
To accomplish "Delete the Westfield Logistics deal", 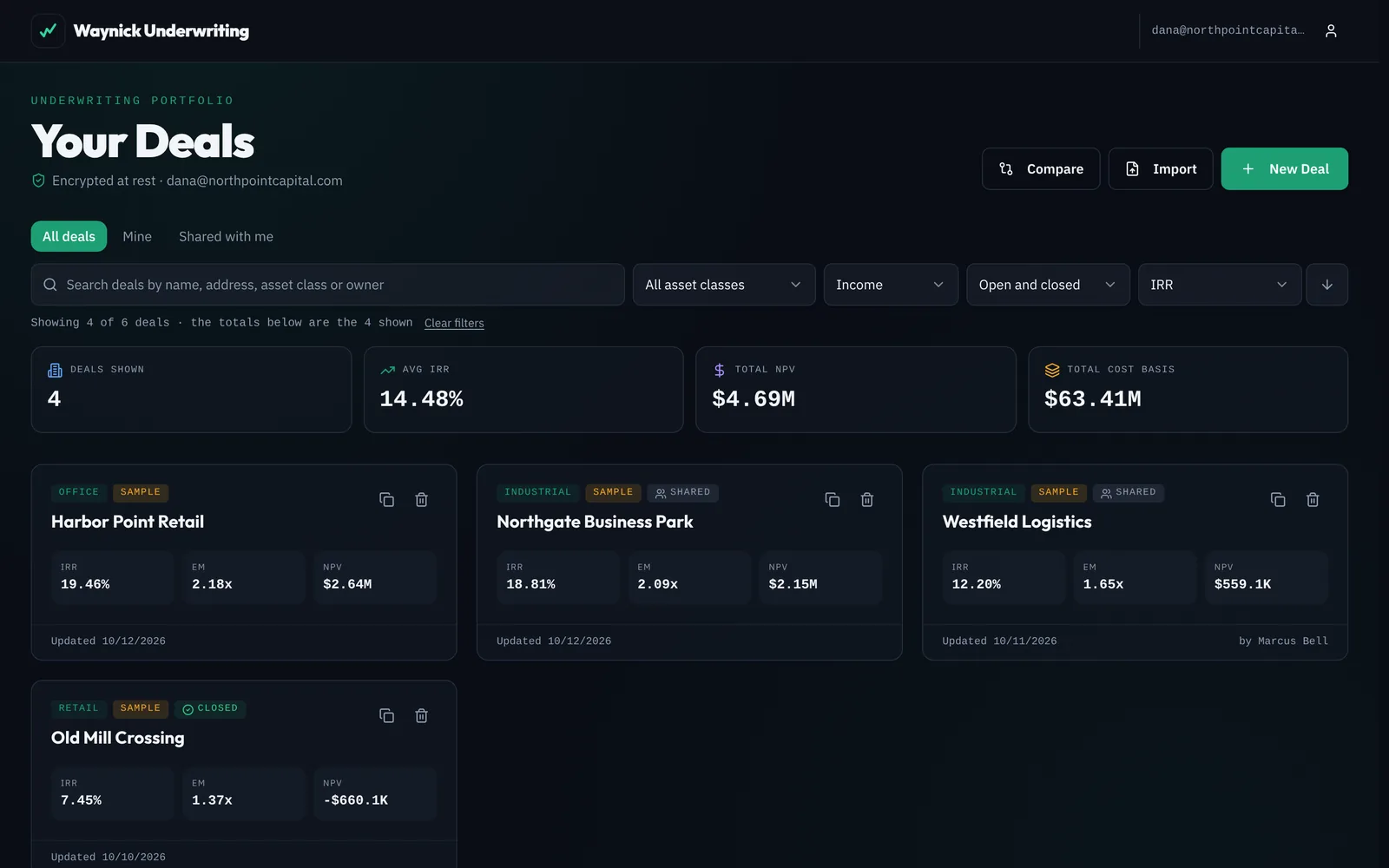I will pos(1313,500).
